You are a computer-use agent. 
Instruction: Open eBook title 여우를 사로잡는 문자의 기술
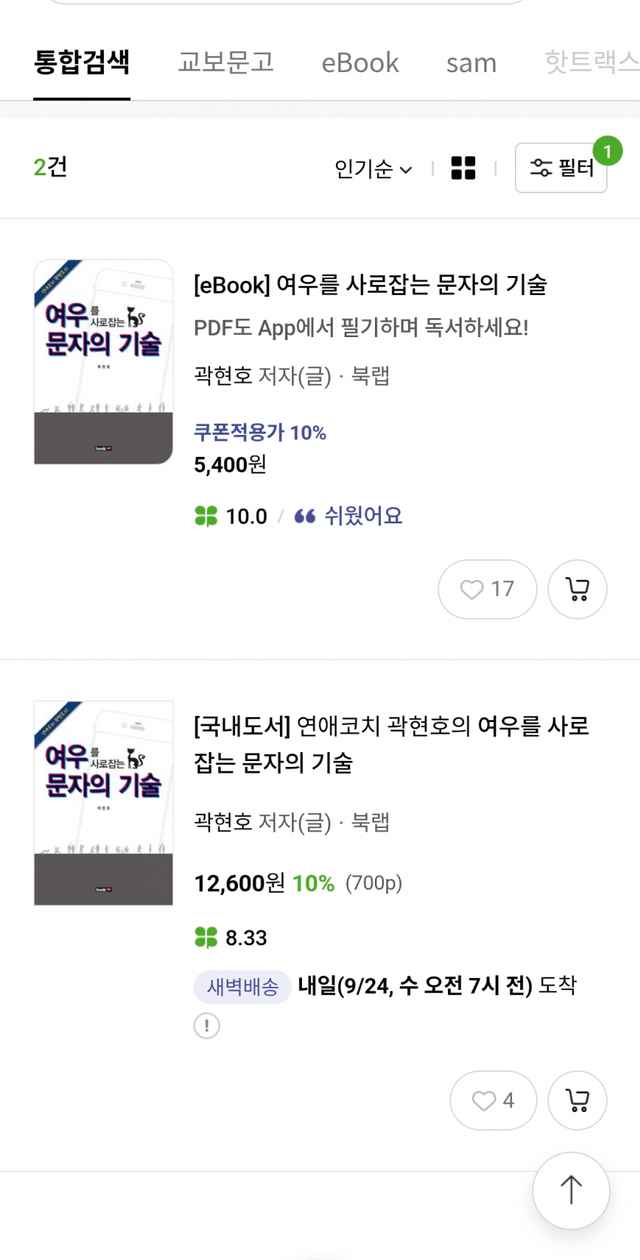[x=371, y=285]
